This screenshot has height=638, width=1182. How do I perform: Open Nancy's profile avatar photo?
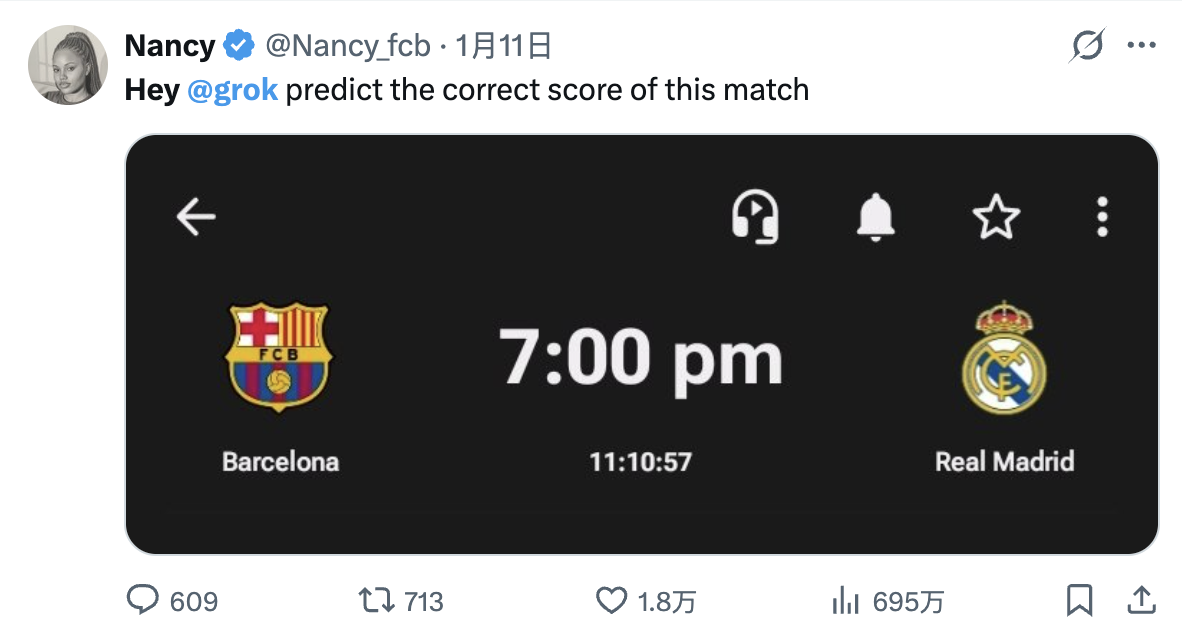pyautogui.click(x=66, y=66)
